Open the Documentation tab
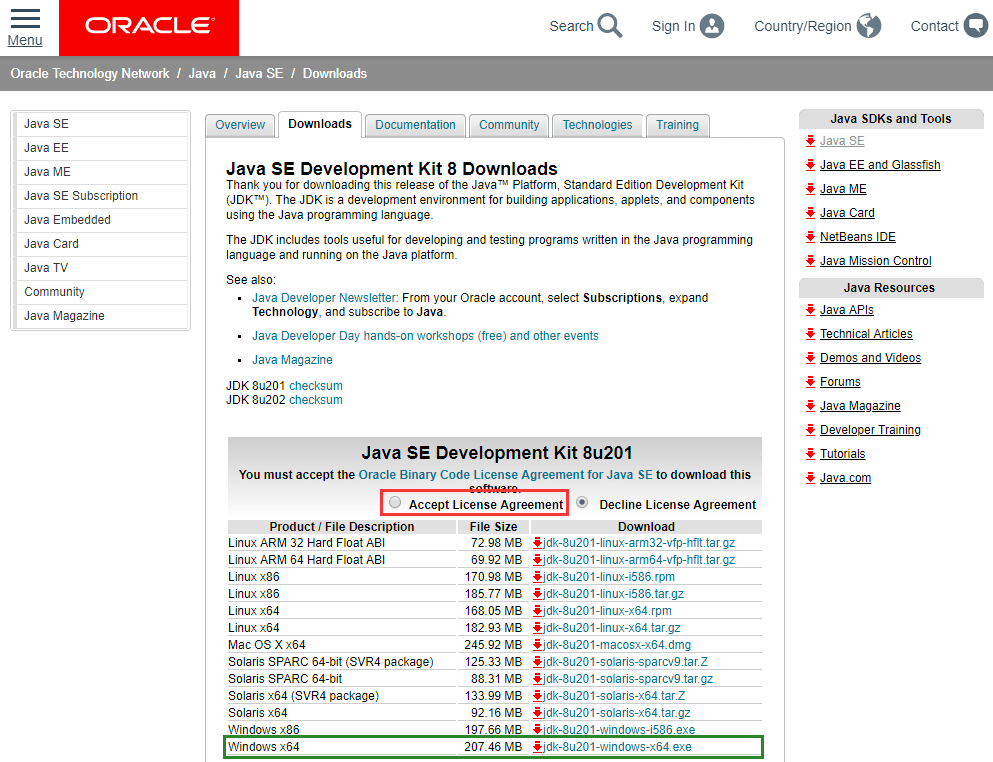993x762 pixels. click(415, 125)
